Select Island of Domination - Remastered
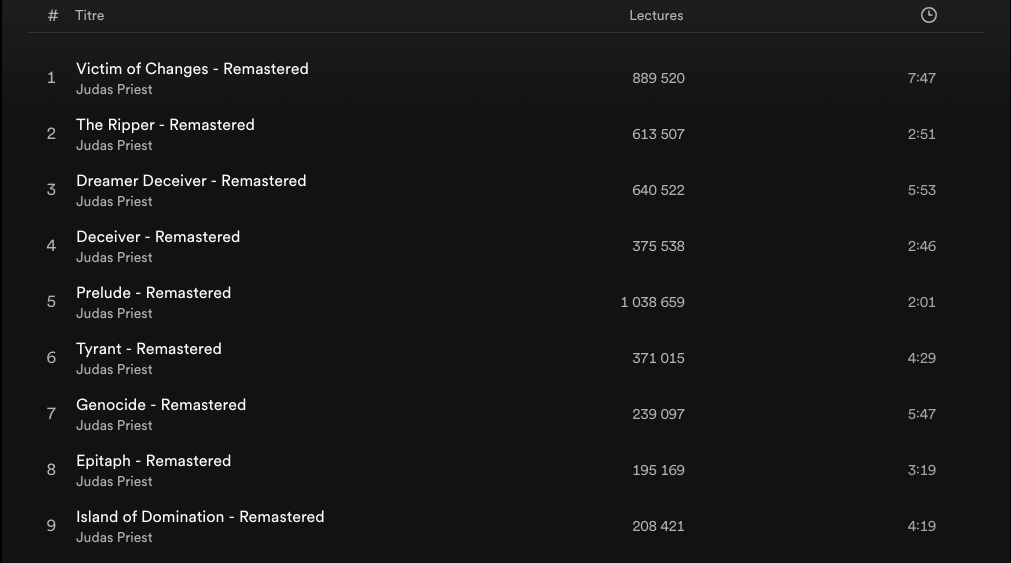The height and width of the screenshot is (563, 1011). [x=200, y=517]
